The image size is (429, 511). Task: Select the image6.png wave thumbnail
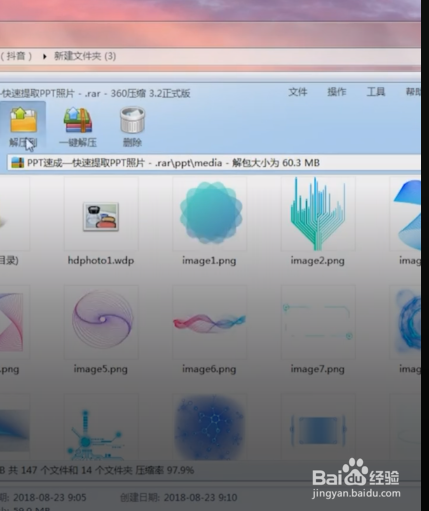click(x=209, y=323)
